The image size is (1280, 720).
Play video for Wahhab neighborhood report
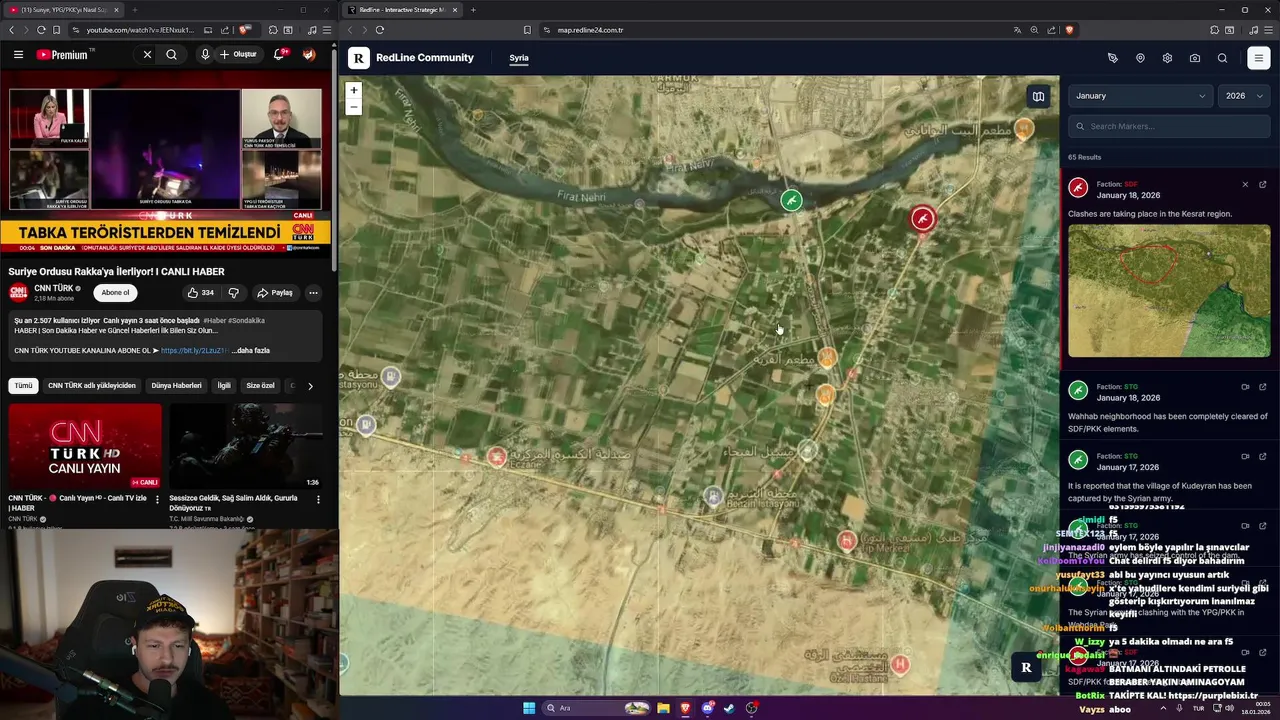pyautogui.click(x=1245, y=387)
